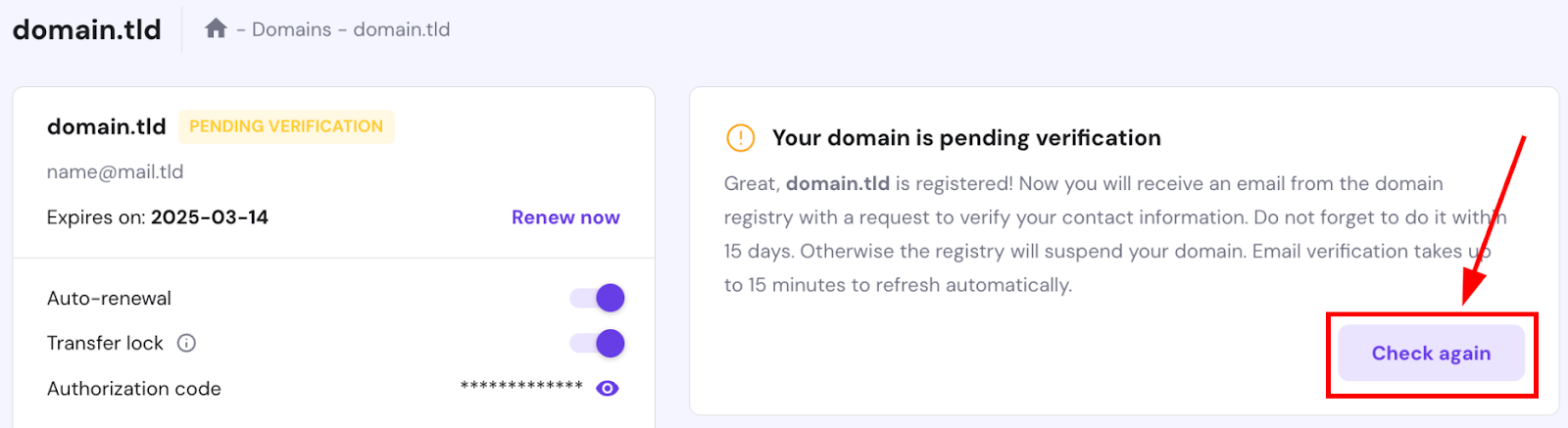Screen dimensions: 1568x428
Task: Disable the Auto-renewal toggle
Action: tap(598, 298)
